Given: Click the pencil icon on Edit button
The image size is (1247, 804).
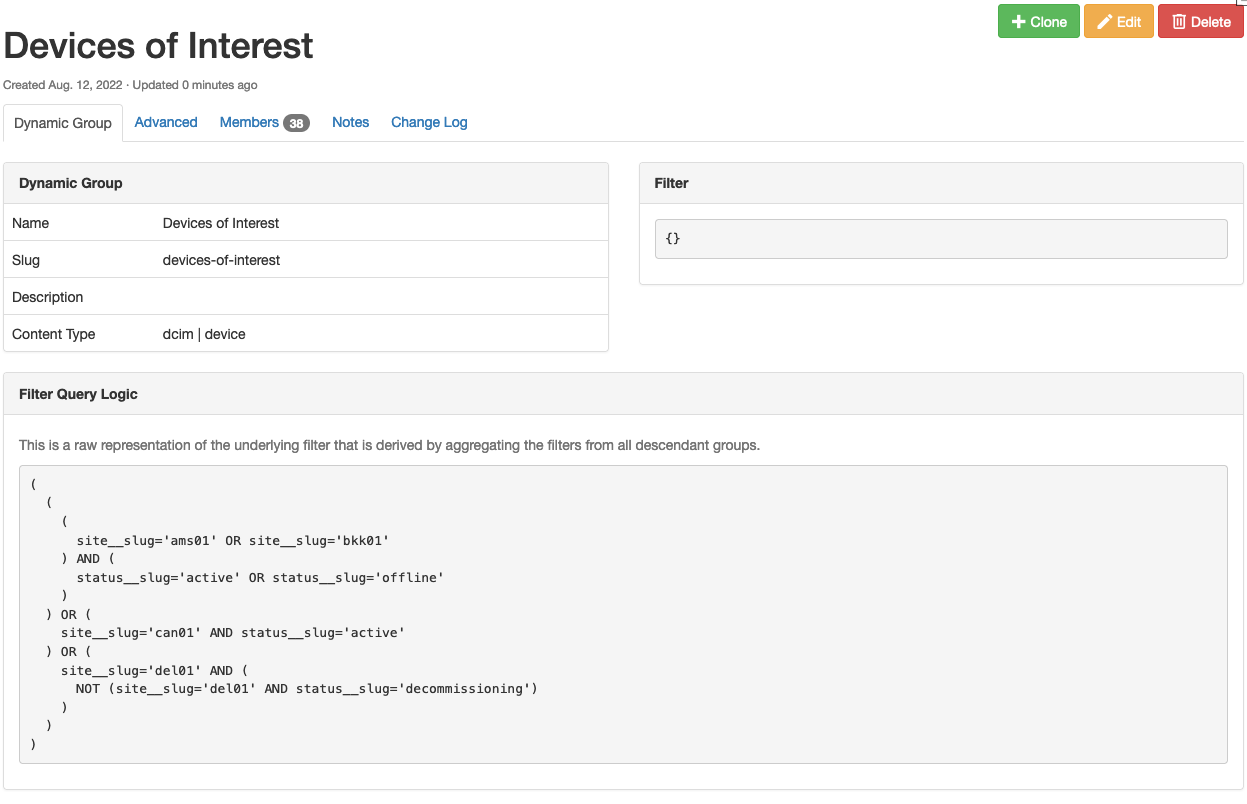Looking at the screenshot, I should pyautogui.click(x=1105, y=22).
